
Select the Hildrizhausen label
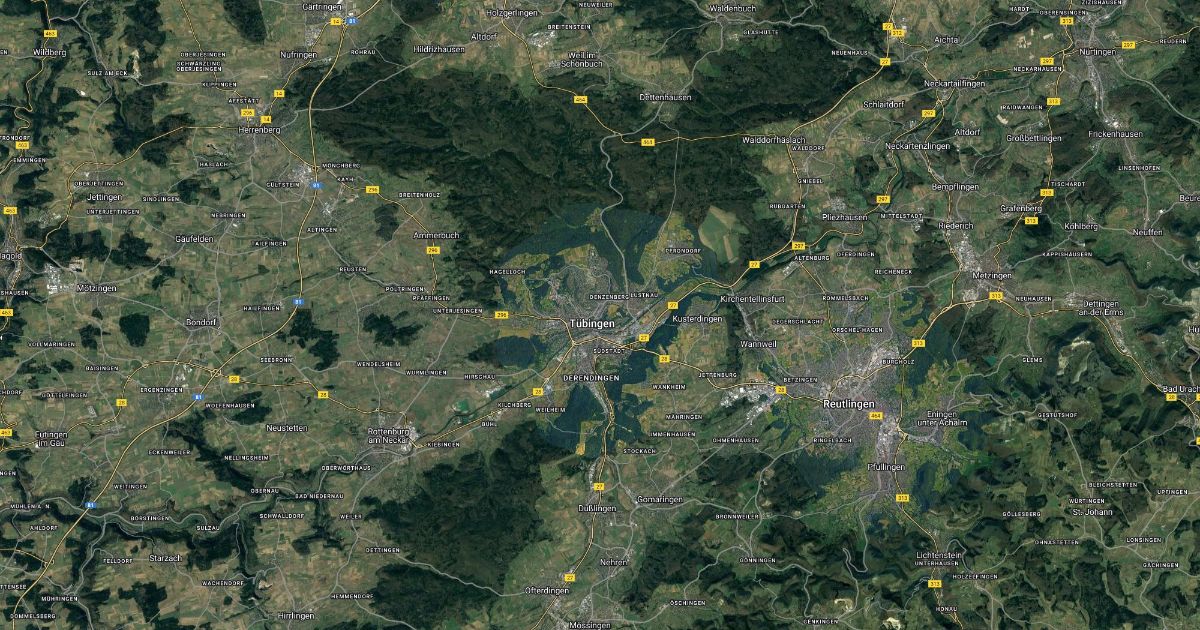(439, 49)
